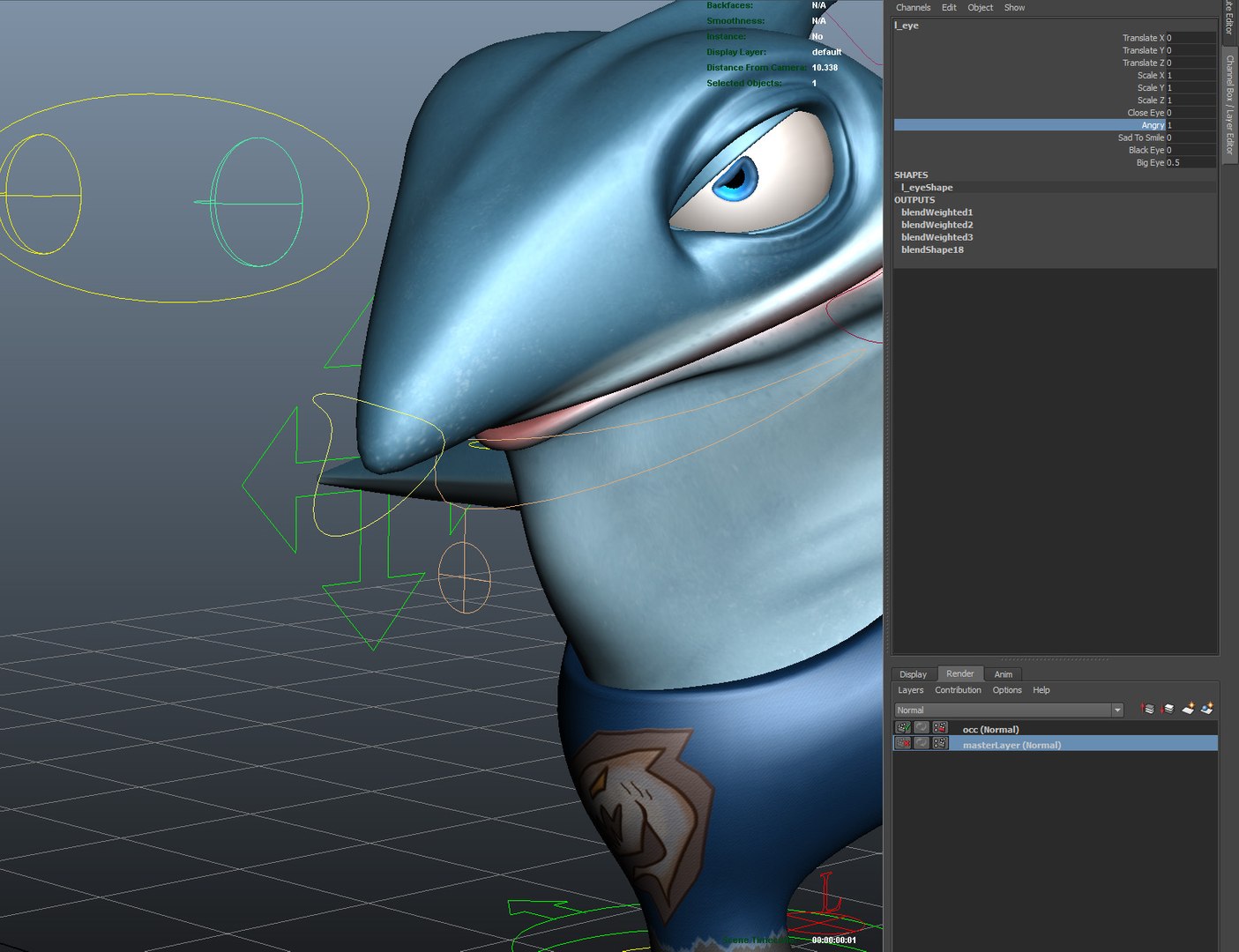Open the Layers menu
The width and height of the screenshot is (1239, 952).
(911, 690)
